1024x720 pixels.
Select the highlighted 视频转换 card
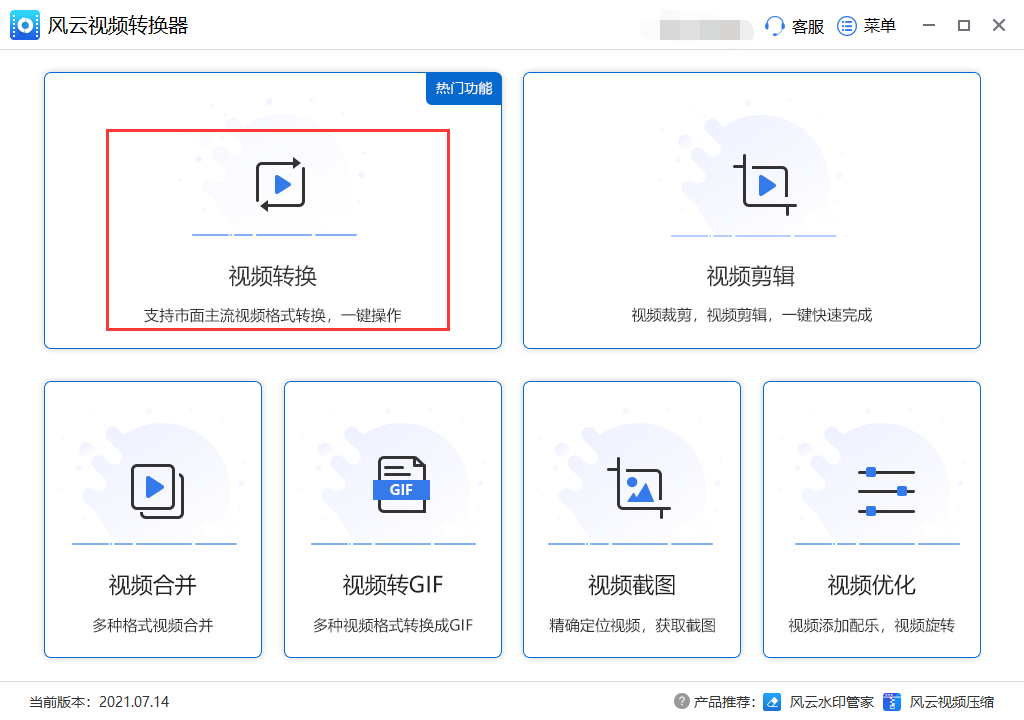point(274,230)
